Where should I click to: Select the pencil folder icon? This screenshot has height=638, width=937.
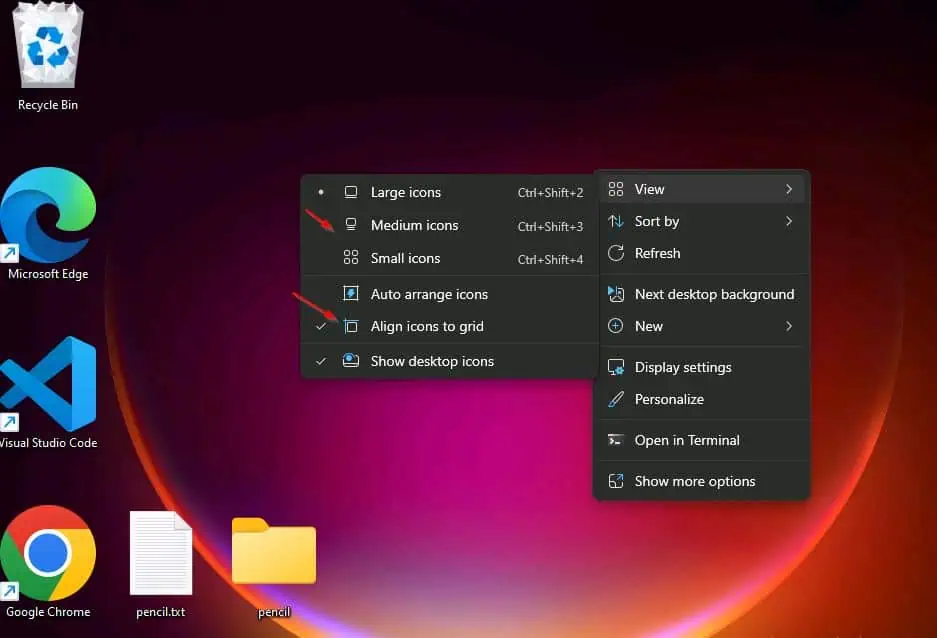[x=274, y=551]
